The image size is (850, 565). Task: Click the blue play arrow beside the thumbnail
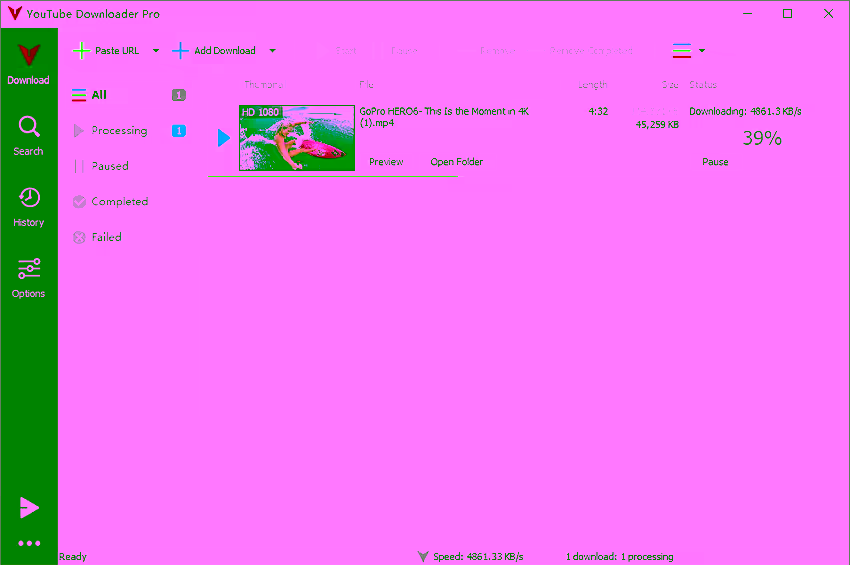pyautogui.click(x=224, y=138)
